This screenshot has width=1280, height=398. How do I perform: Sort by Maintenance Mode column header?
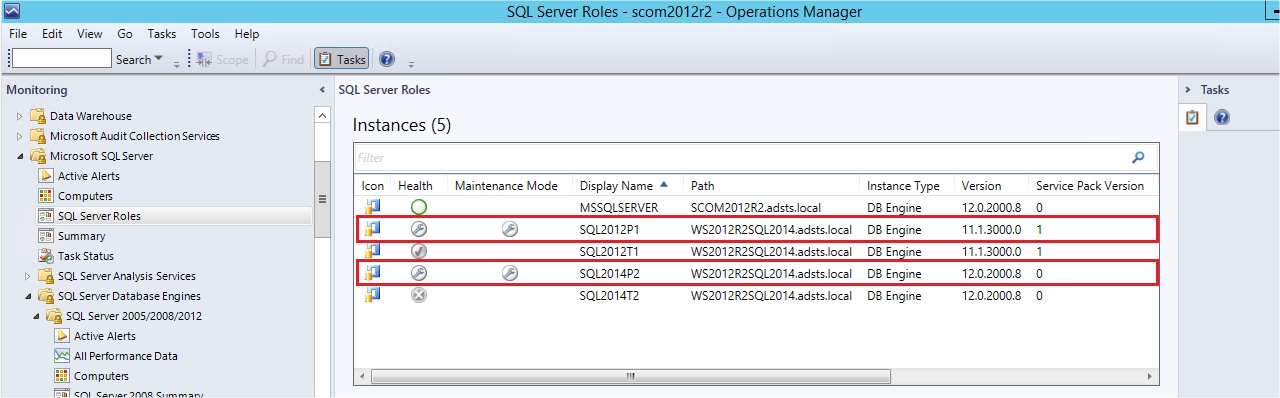(506, 186)
